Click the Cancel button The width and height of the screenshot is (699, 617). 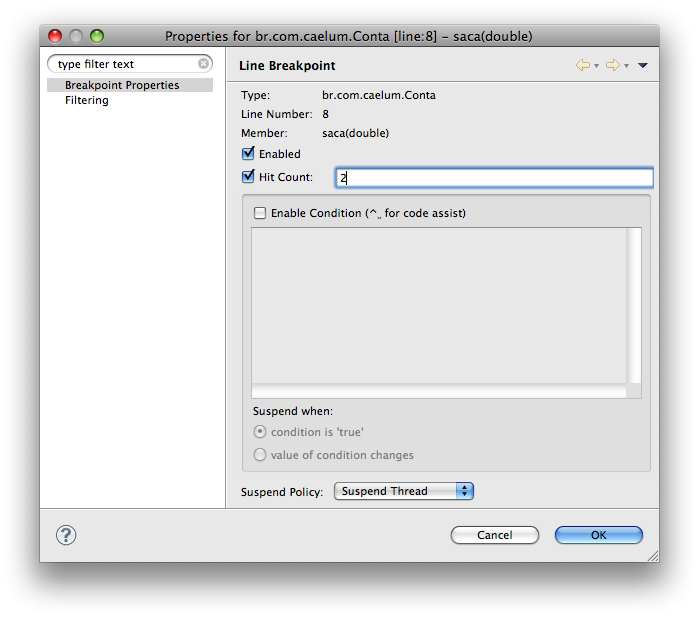pos(494,535)
